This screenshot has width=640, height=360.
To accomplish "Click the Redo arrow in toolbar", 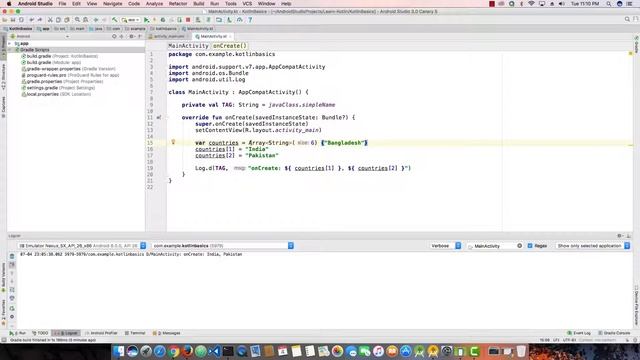I will click(40, 20).
